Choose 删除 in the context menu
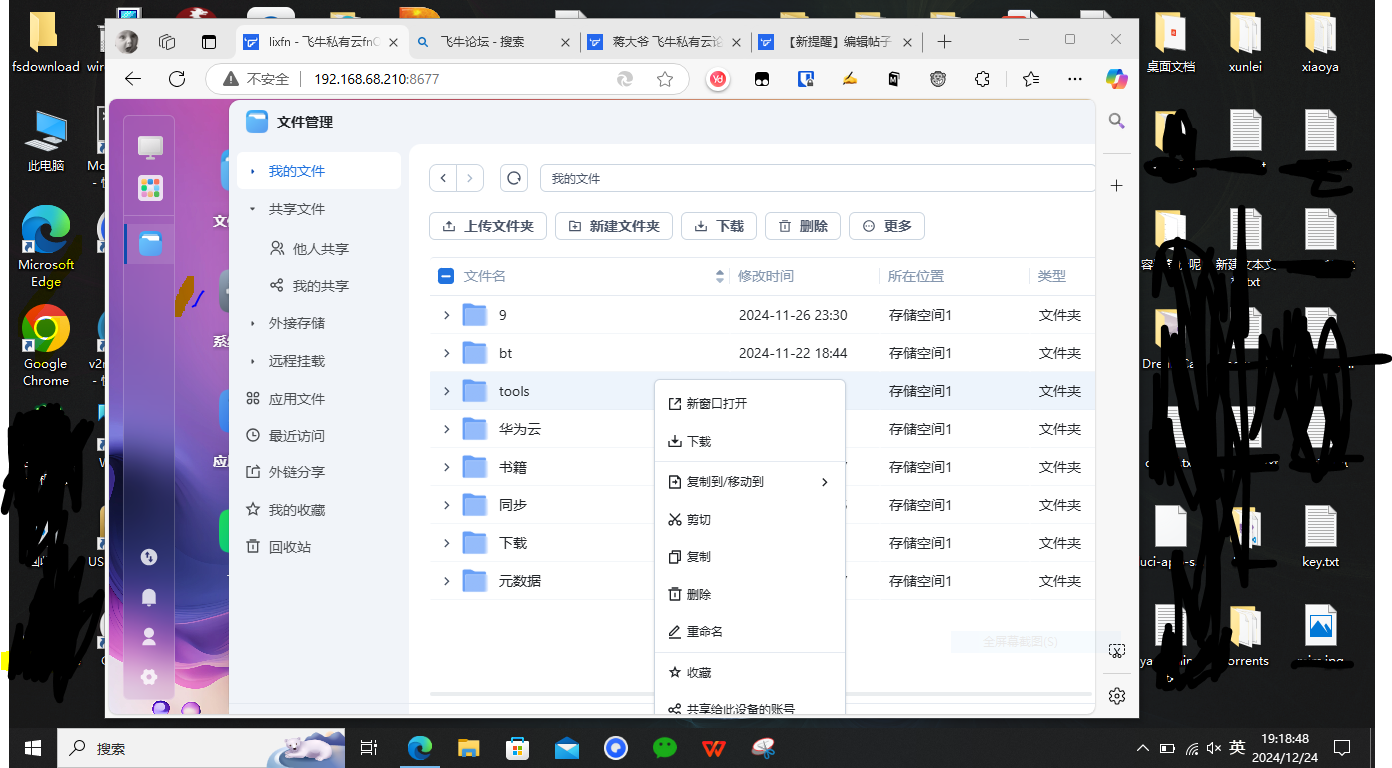This screenshot has width=1392, height=768. (750, 594)
